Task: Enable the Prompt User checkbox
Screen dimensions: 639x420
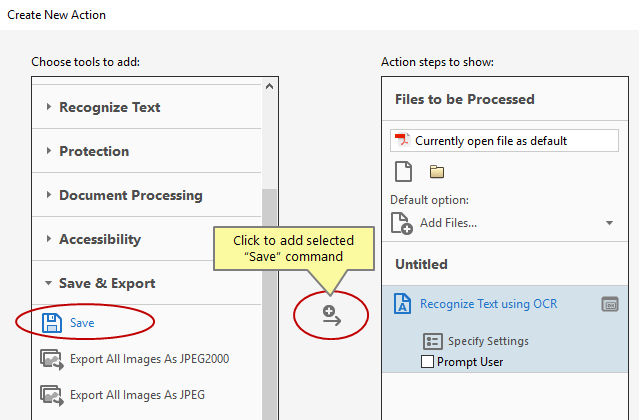Action: click(427, 362)
